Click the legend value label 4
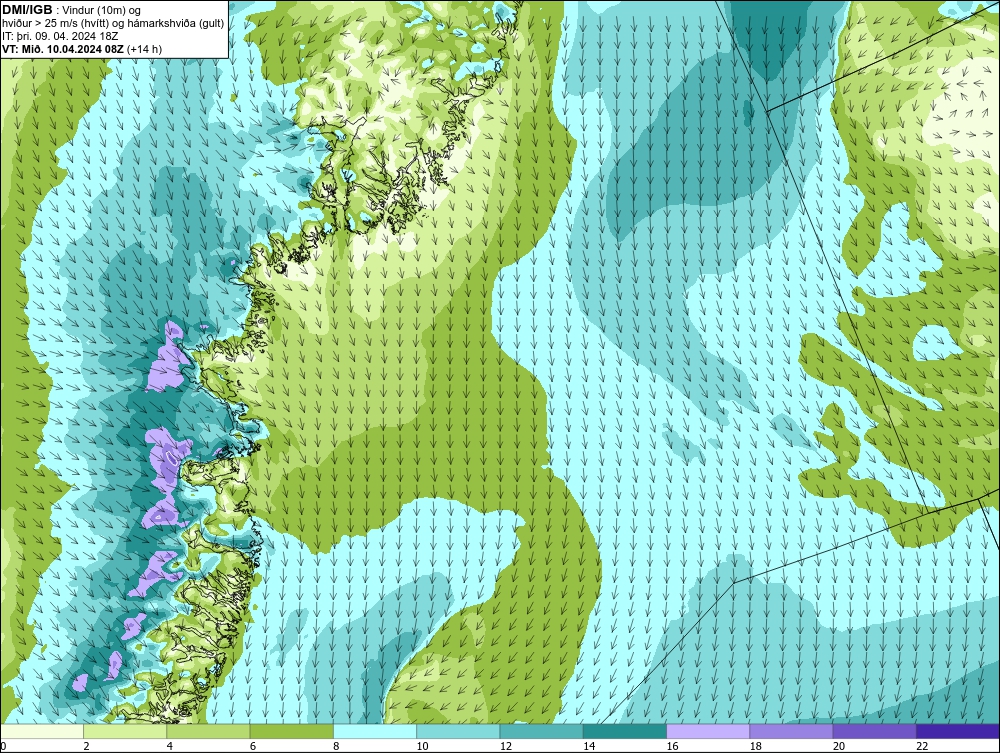 point(170,747)
